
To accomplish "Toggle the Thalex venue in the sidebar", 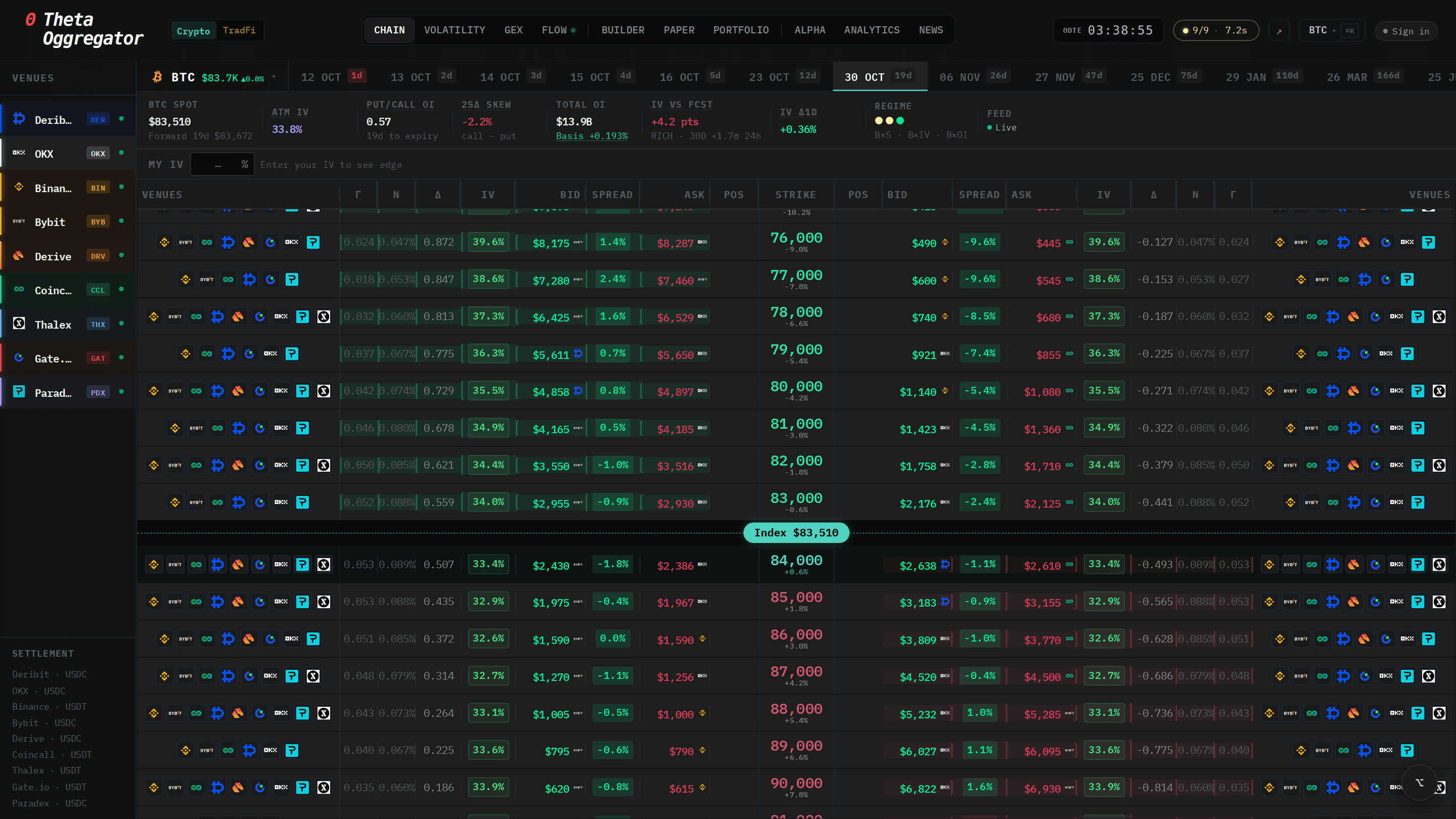I will pos(68,325).
